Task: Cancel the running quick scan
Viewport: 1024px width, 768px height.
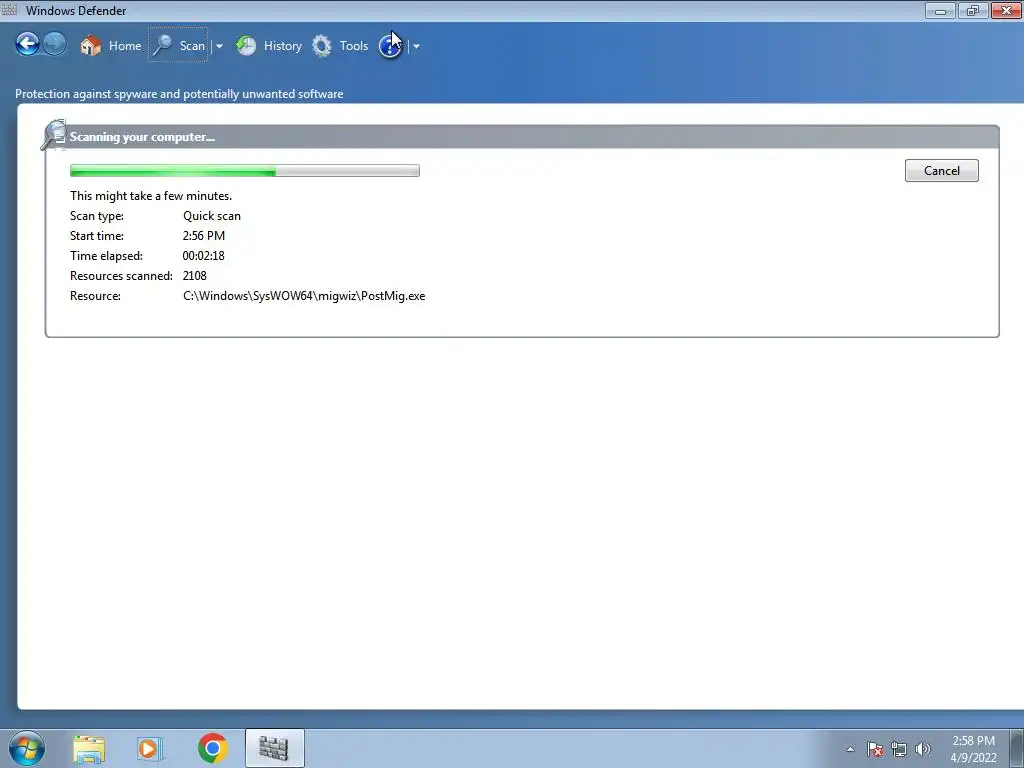Action: pos(941,170)
